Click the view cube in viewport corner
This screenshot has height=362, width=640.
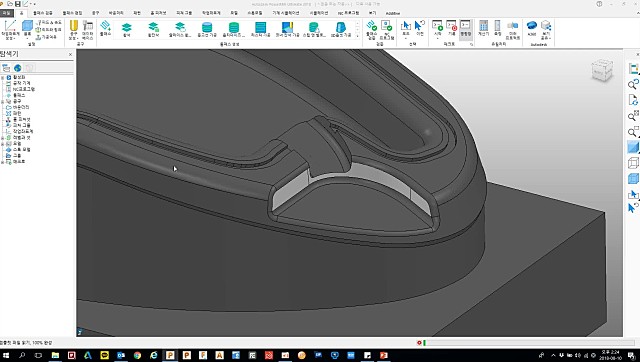602,70
